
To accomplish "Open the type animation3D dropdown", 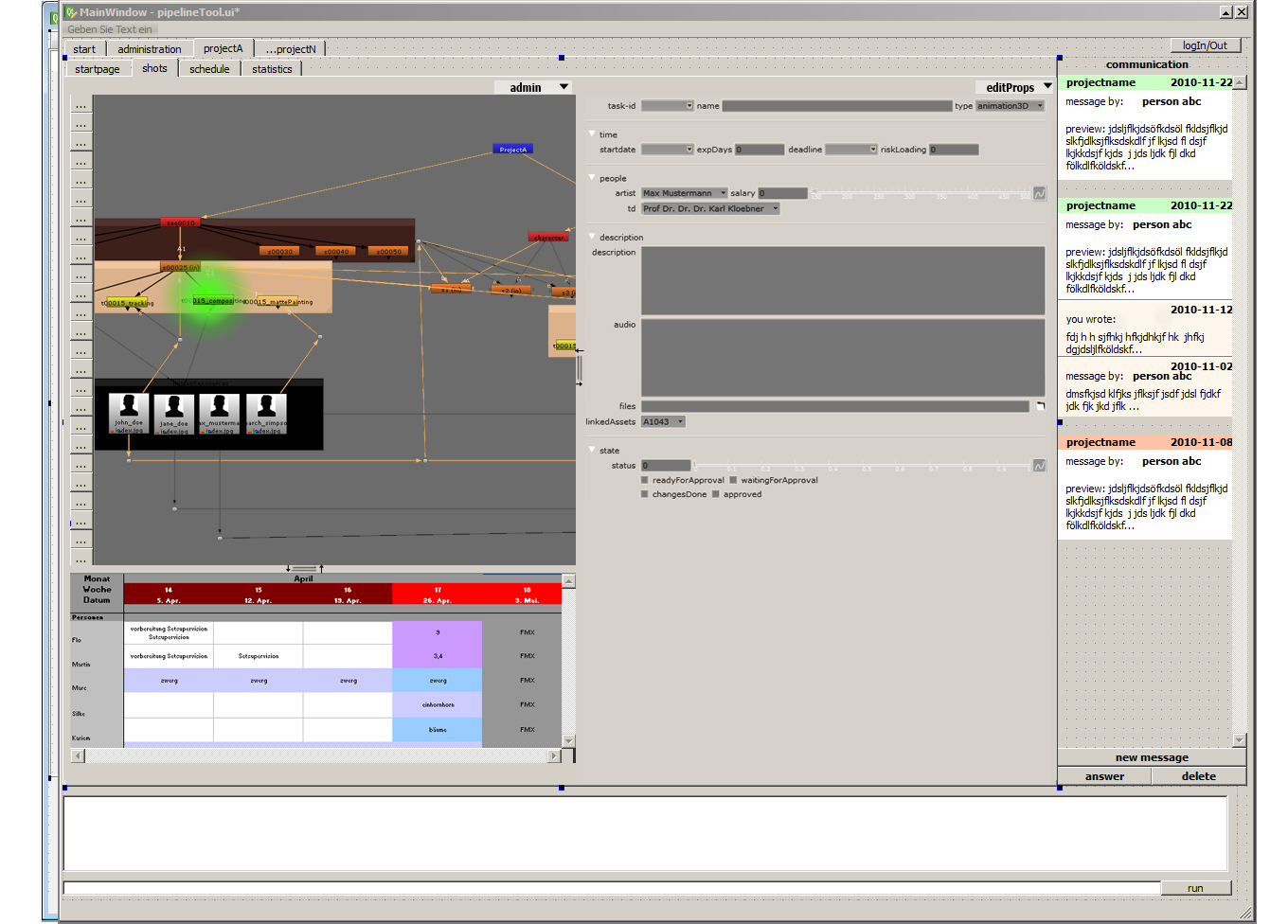I will [1011, 106].
